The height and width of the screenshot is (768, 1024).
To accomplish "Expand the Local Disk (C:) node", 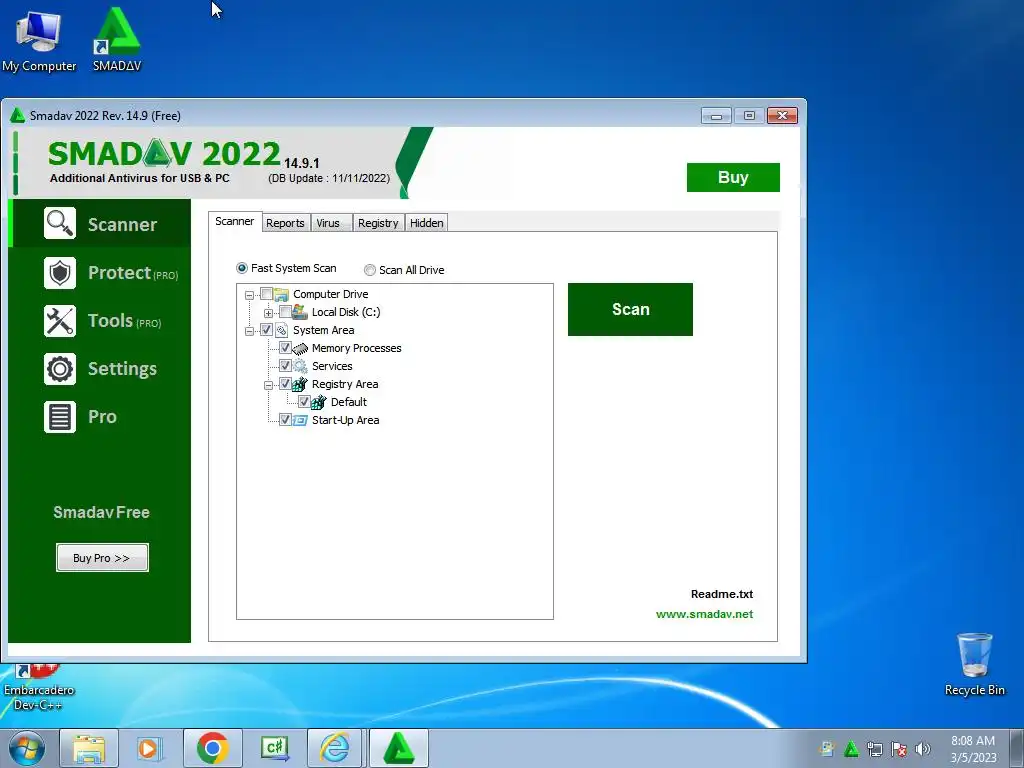I will [x=268, y=313].
